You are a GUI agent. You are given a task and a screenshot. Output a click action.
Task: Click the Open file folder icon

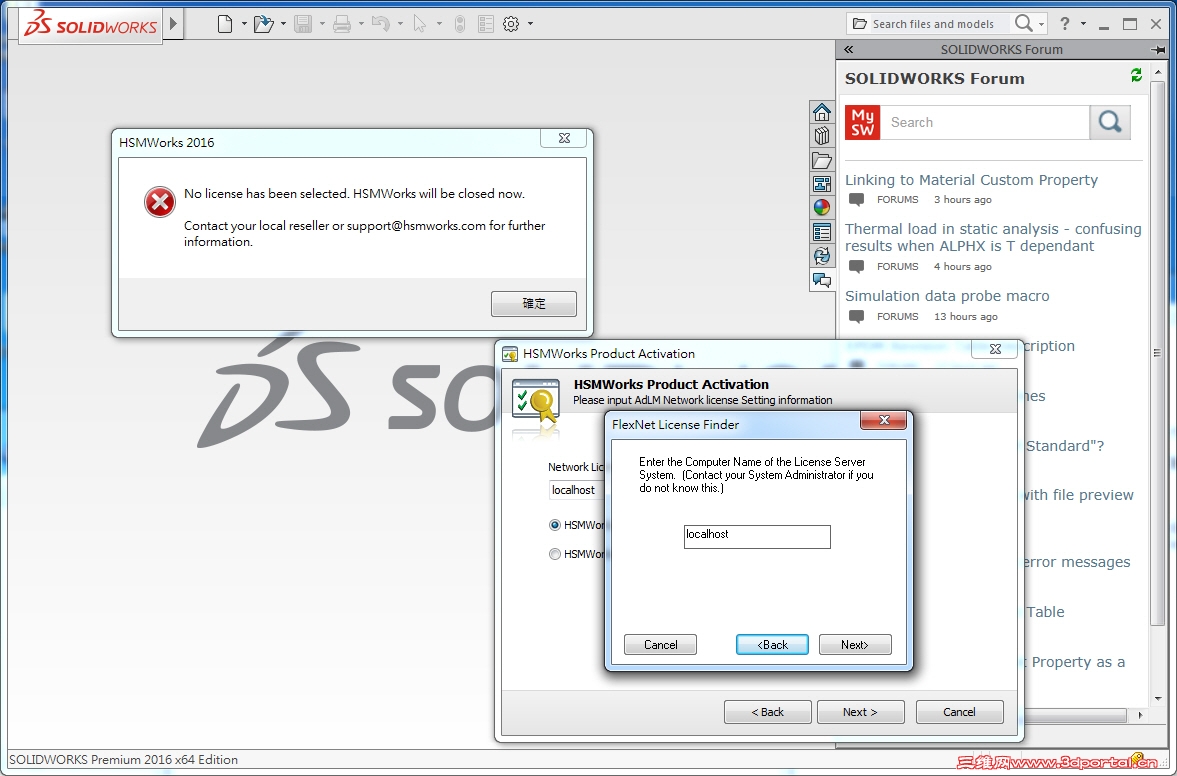[263, 24]
